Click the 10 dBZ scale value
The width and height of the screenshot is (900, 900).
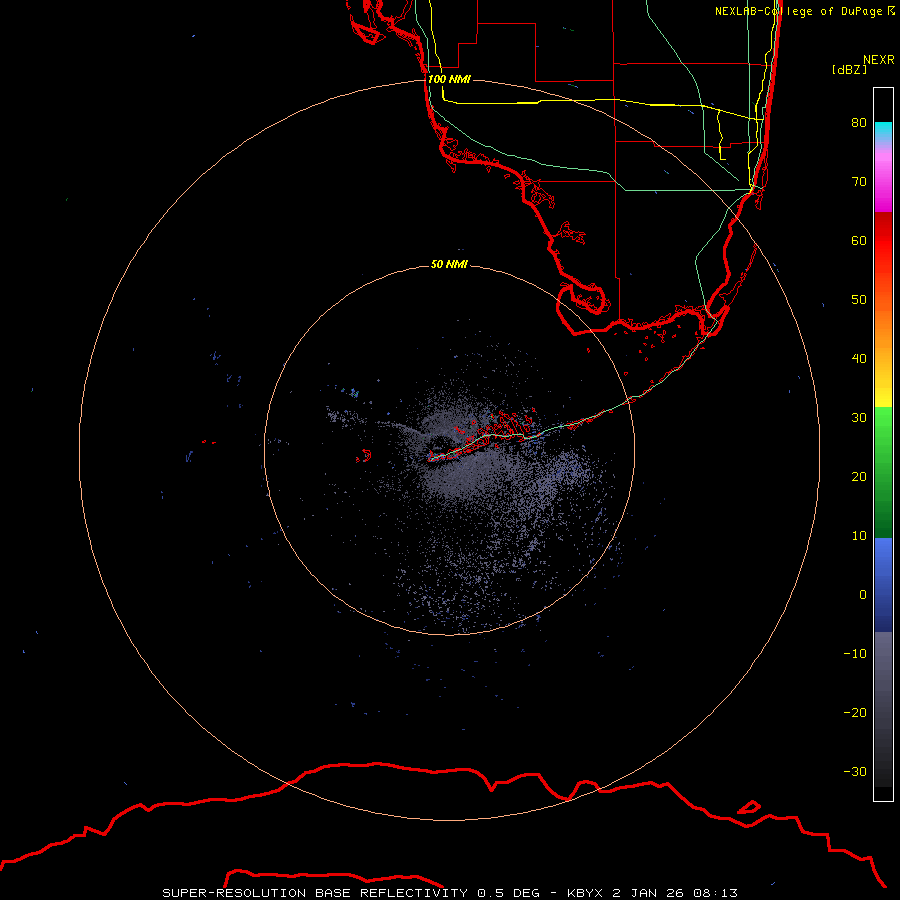[x=859, y=536]
